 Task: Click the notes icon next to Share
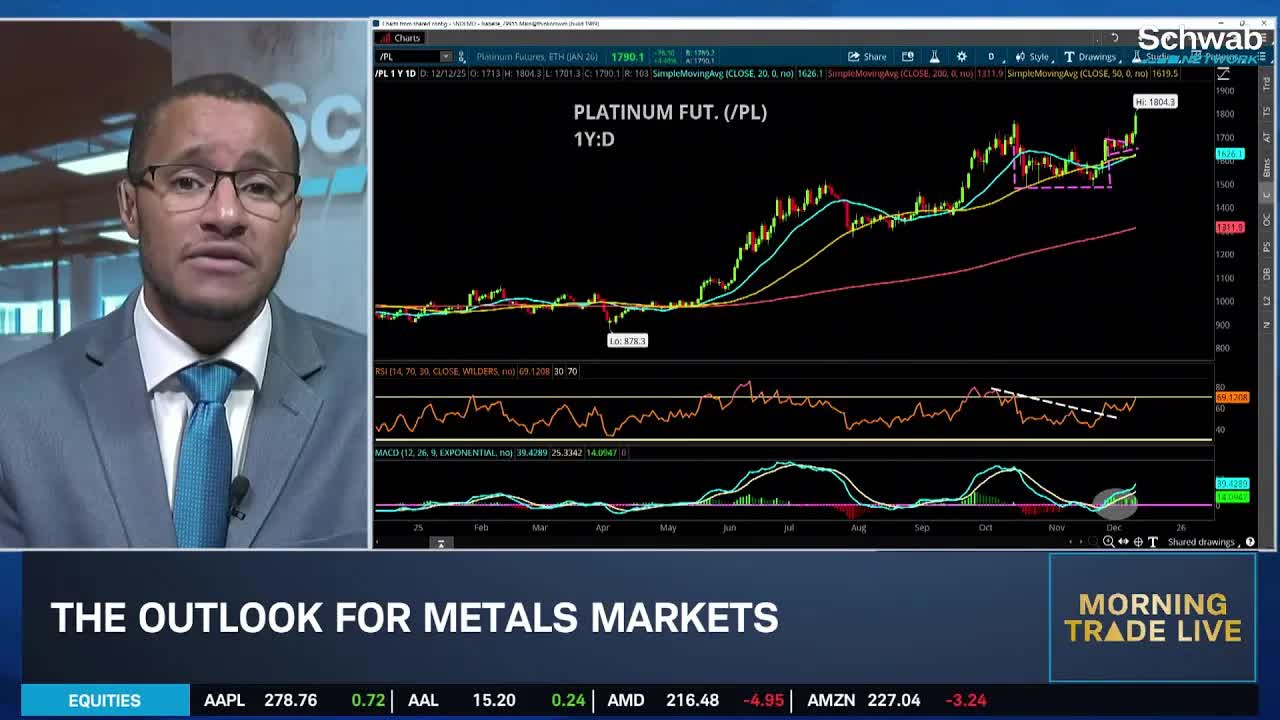(907, 57)
